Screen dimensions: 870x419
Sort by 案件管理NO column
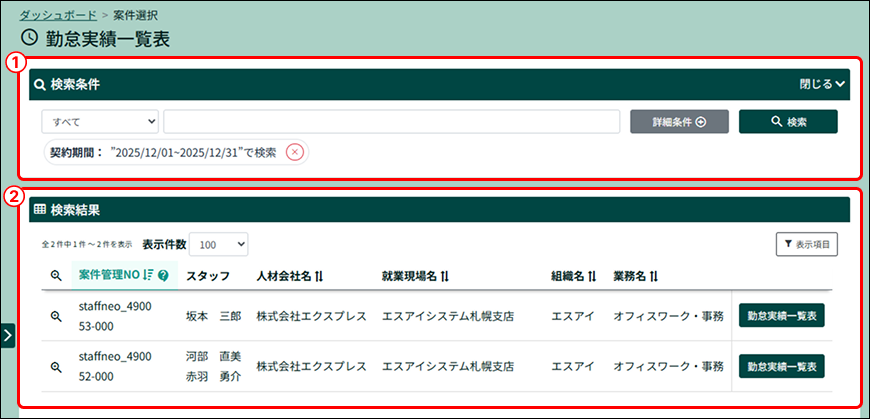(148, 275)
